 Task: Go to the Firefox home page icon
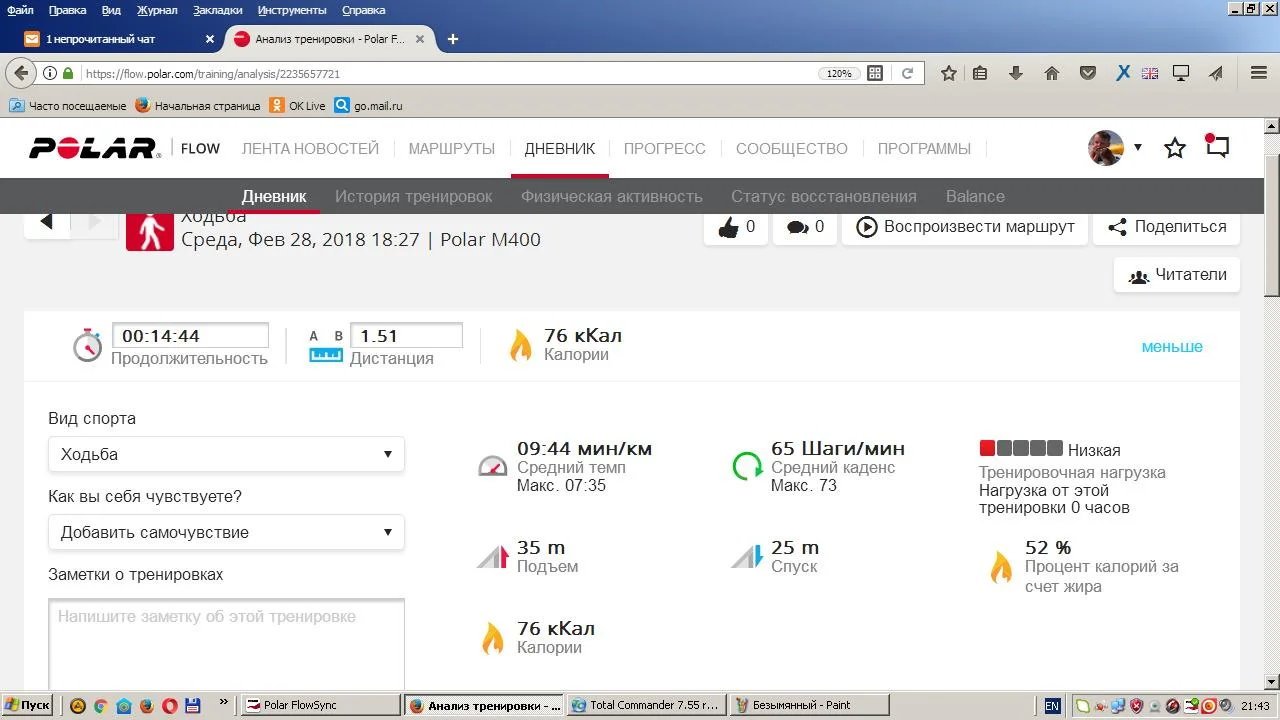tap(1052, 73)
